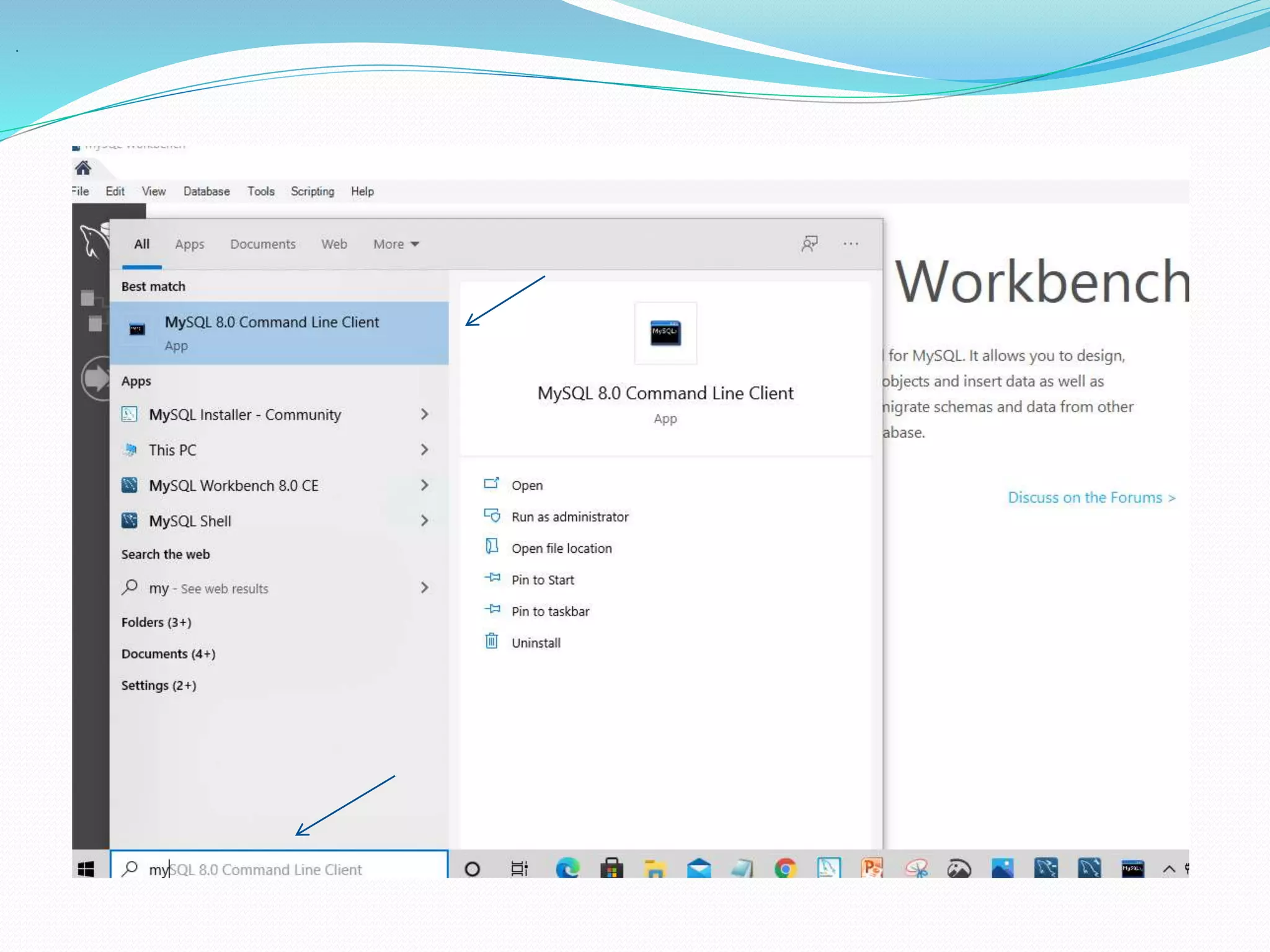Click the Task View icon in the taskbar
Viewport: 1270px width, 952px height.
tap(519, 869)
